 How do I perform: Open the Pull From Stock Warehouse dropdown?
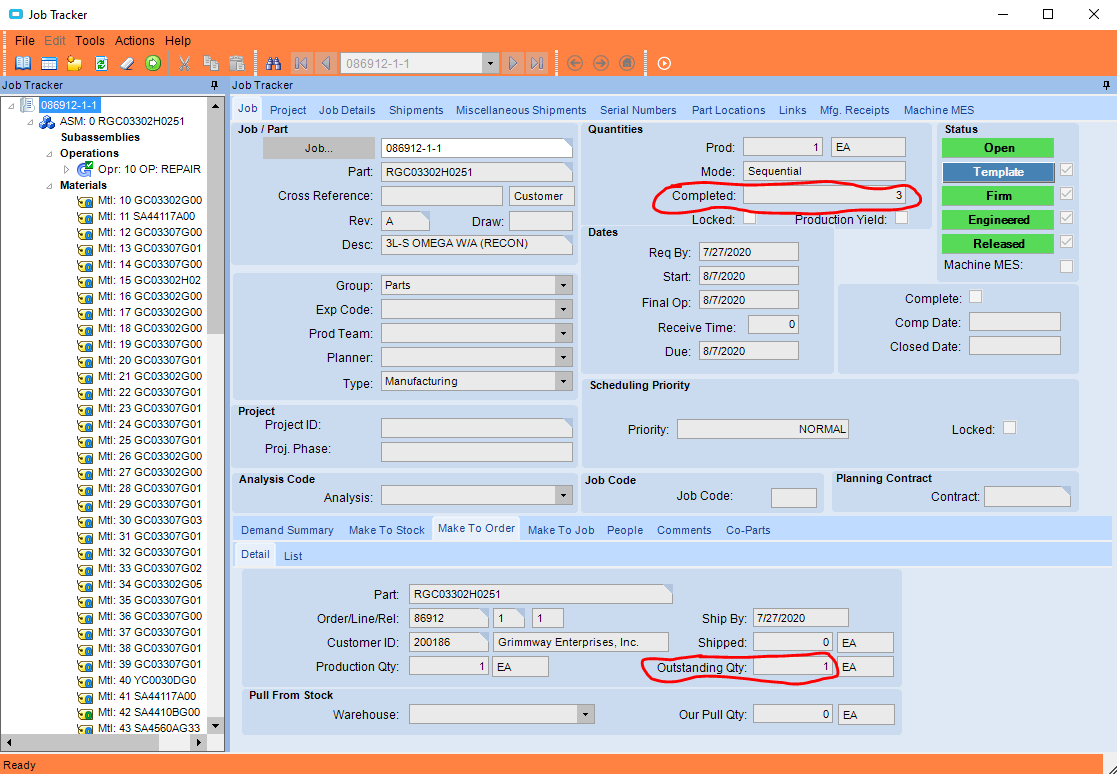586,714
